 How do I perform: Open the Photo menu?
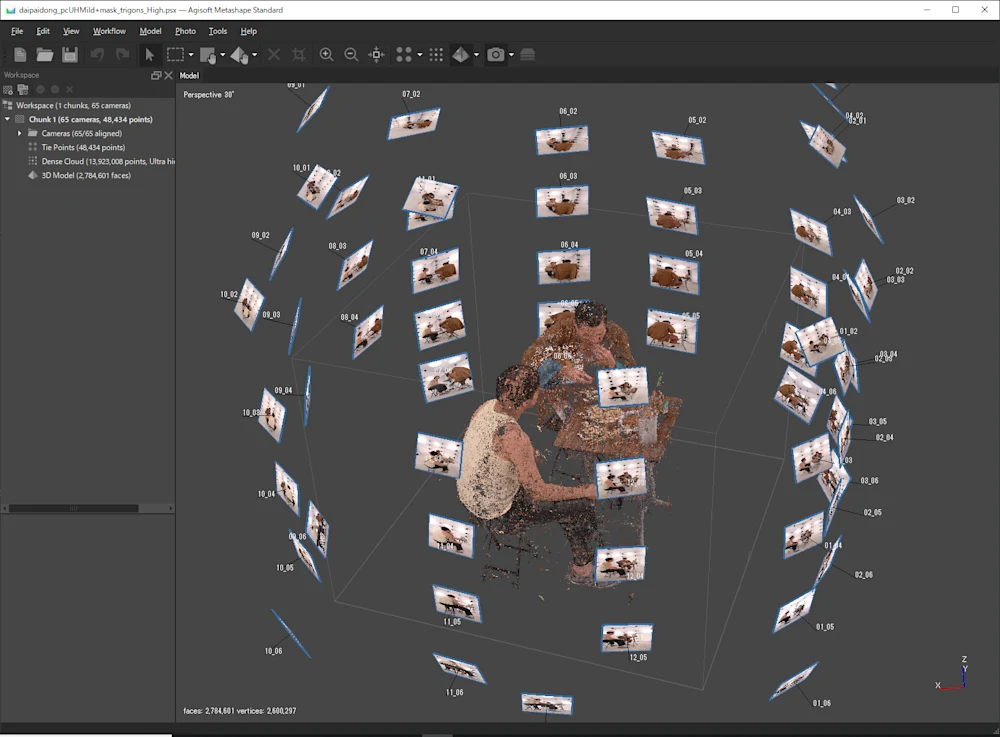pos(186,31)
